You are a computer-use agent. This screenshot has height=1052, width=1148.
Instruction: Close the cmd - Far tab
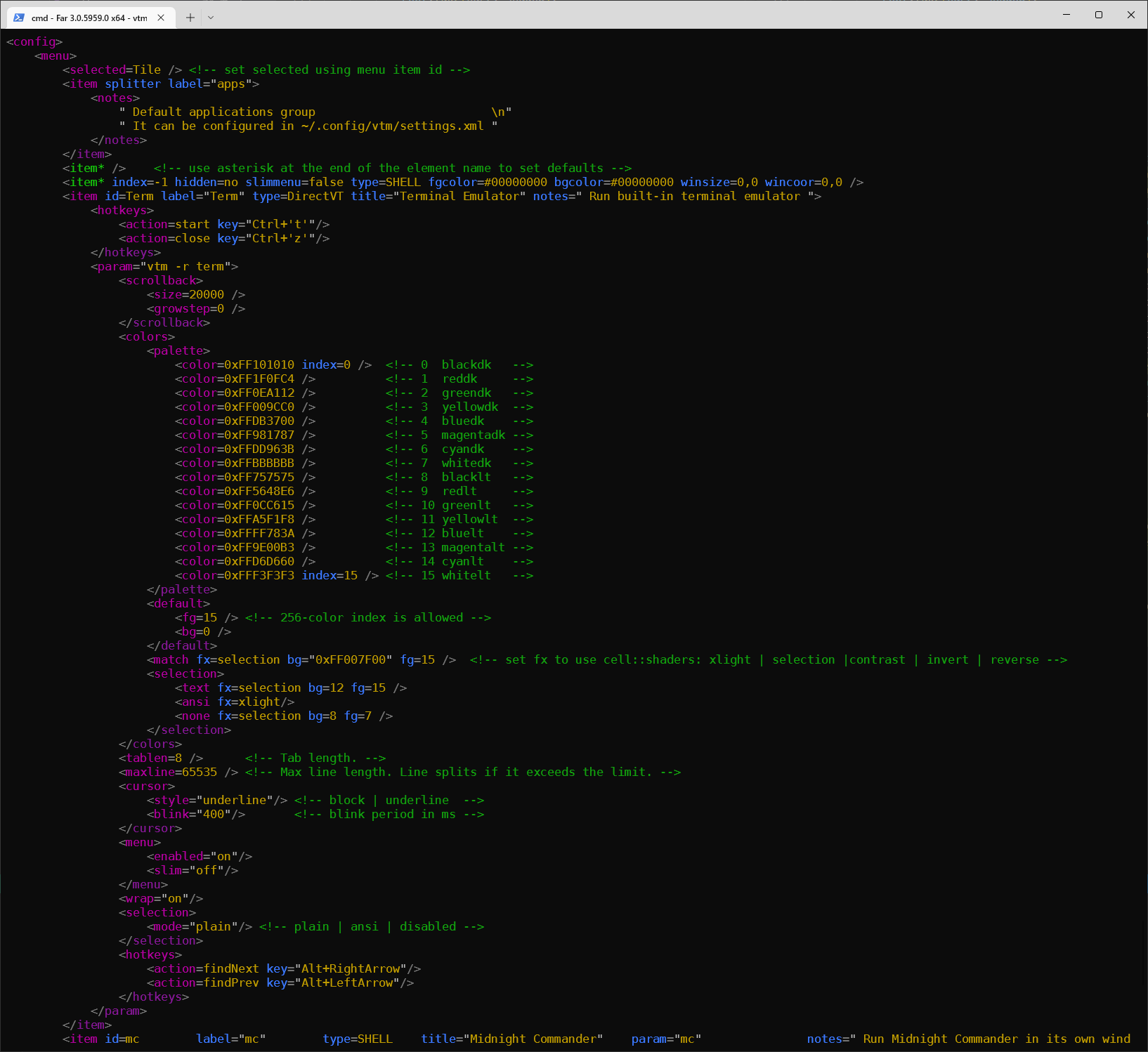(x=161, y=18)
